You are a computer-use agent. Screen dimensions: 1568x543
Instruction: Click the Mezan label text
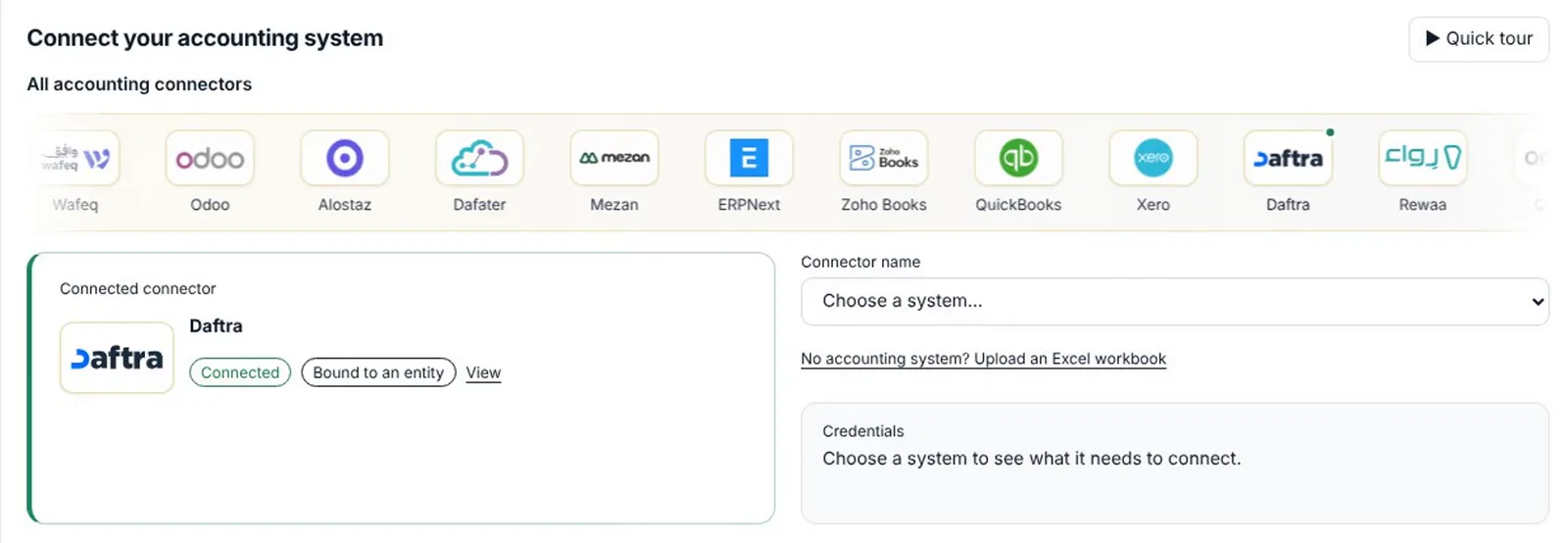[x=614, y=205]
